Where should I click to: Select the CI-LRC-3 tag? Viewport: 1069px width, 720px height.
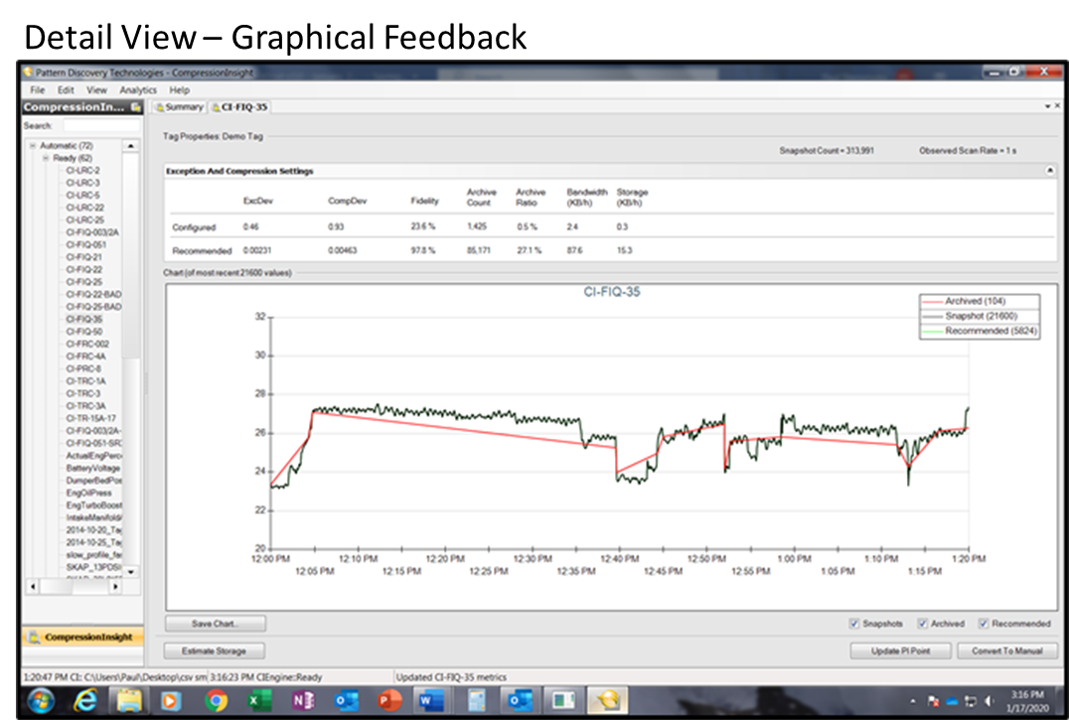click(82, 183)
